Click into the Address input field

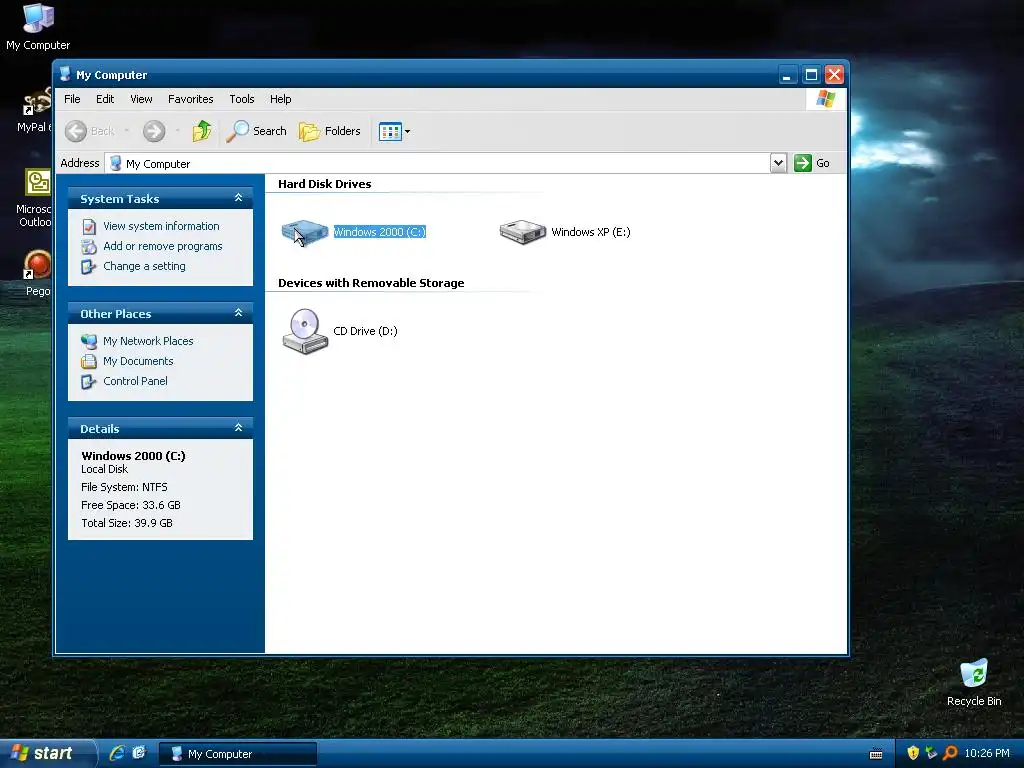438,163
